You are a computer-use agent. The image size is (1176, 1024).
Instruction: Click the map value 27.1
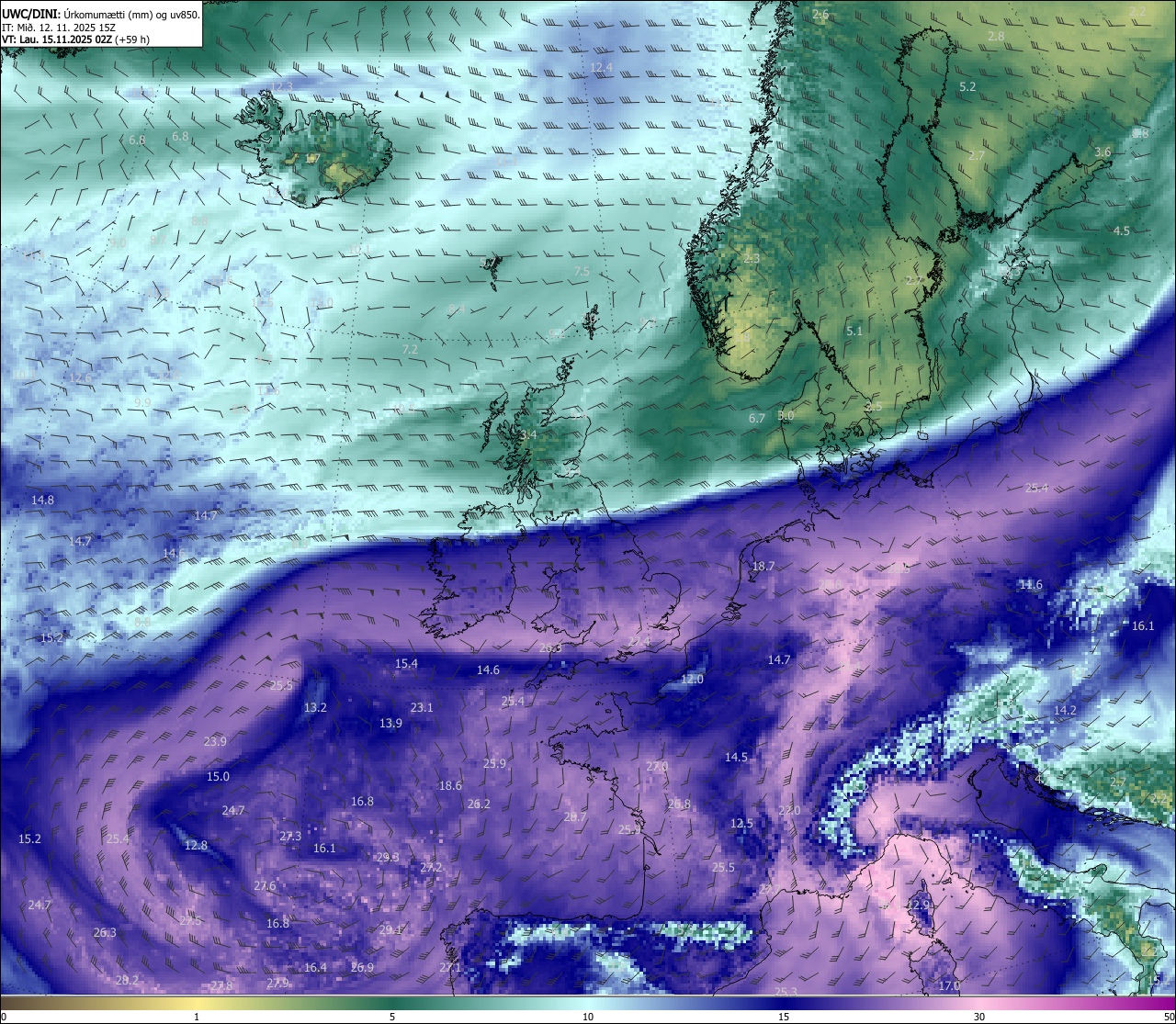[450, 967]
